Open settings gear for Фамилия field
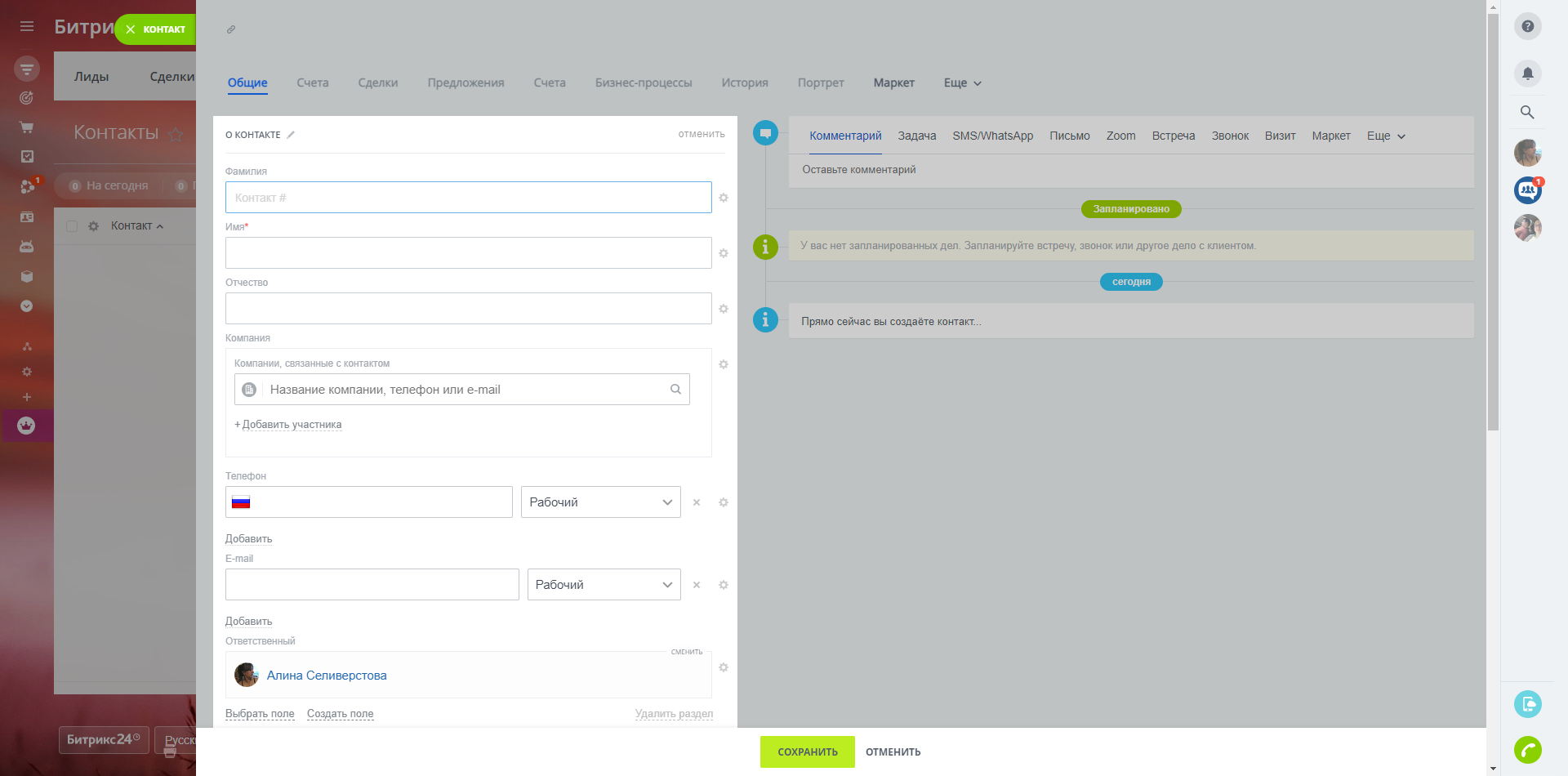 [724, 198]
